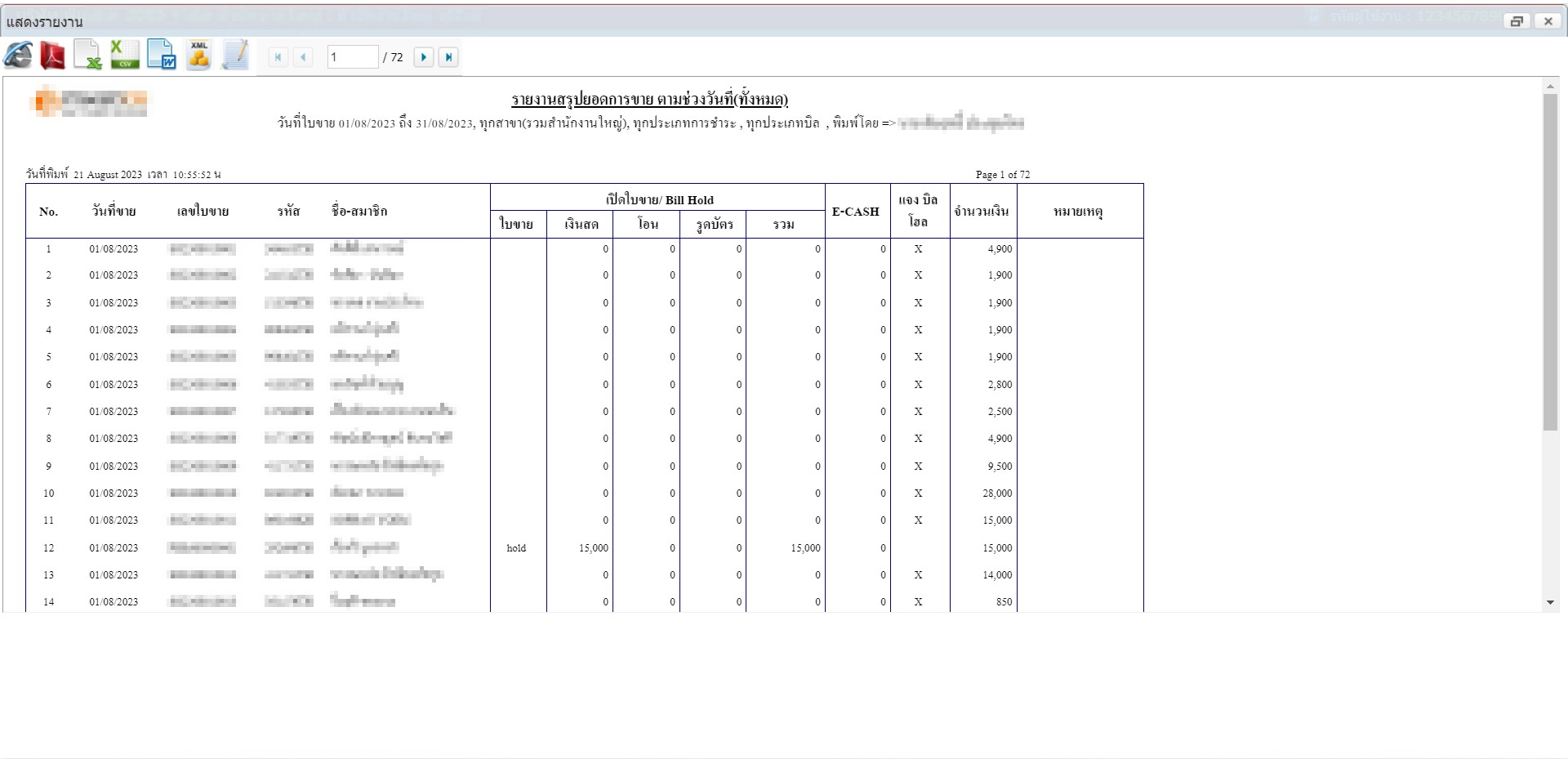This screenshot has width=1568, height=759.
Task: Go to the first report page
Action: pos(278,57)
